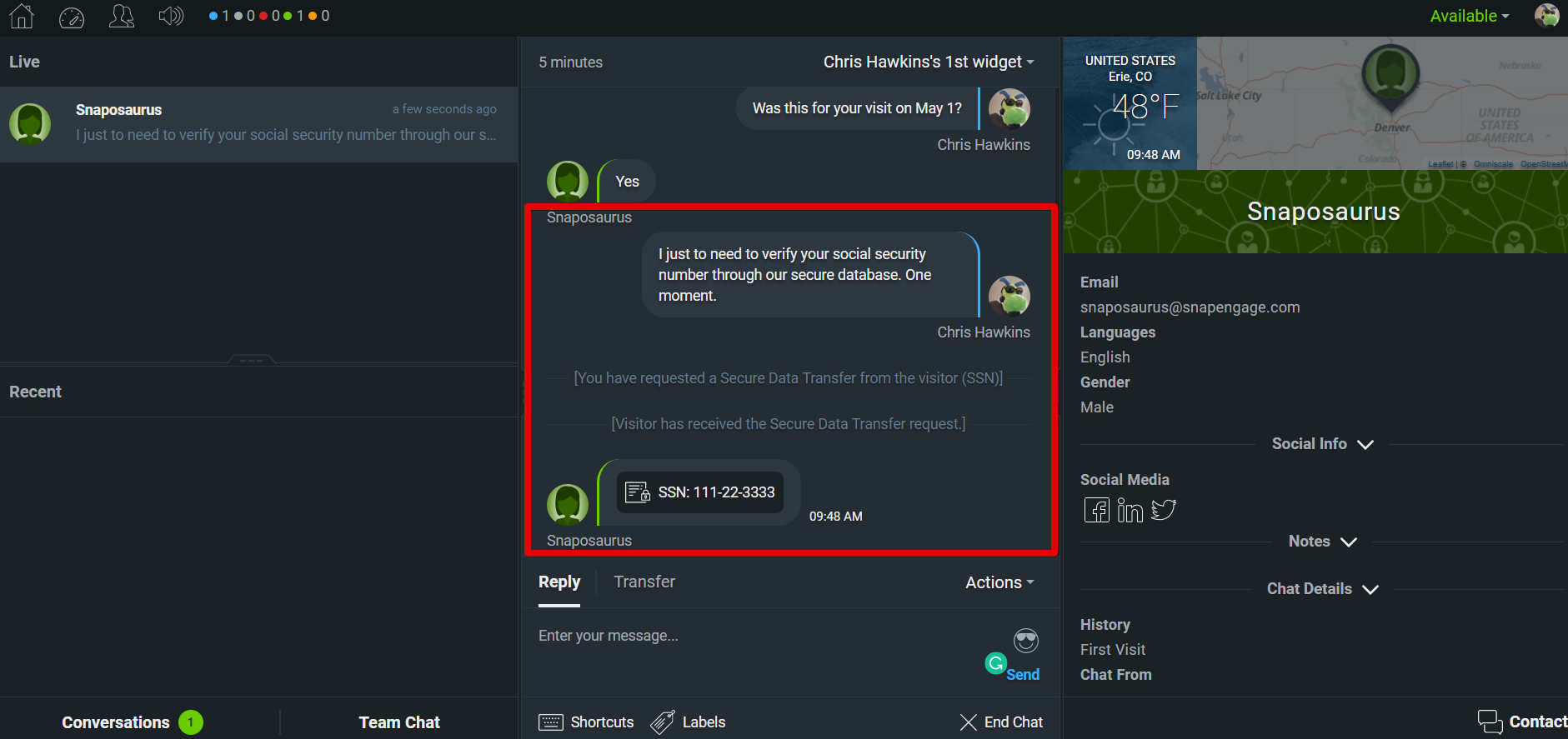The image size is (1568, 739).
Task: Open the Facebook social media icon
Action: pos(1096,510)
